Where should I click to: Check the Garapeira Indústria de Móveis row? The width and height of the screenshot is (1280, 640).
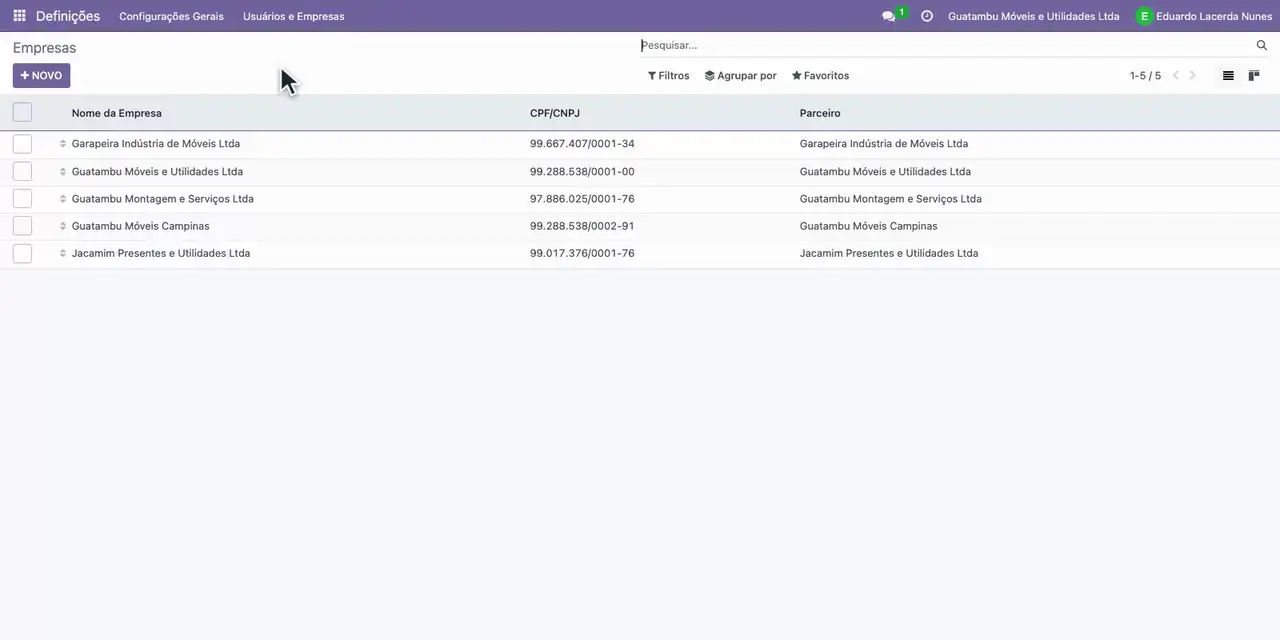[22, 144]
